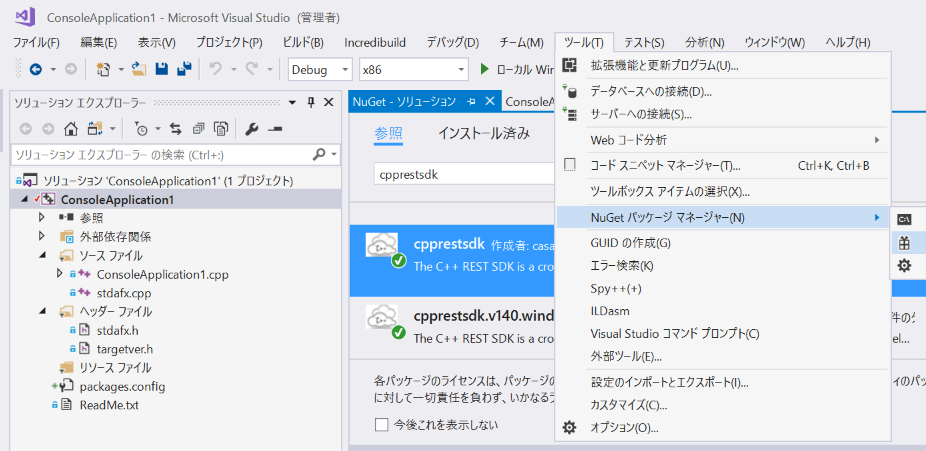This screenshot has width=926, height=451.
Task: Click the Save All icon in toolbar
Action: [x=184, y=70]
